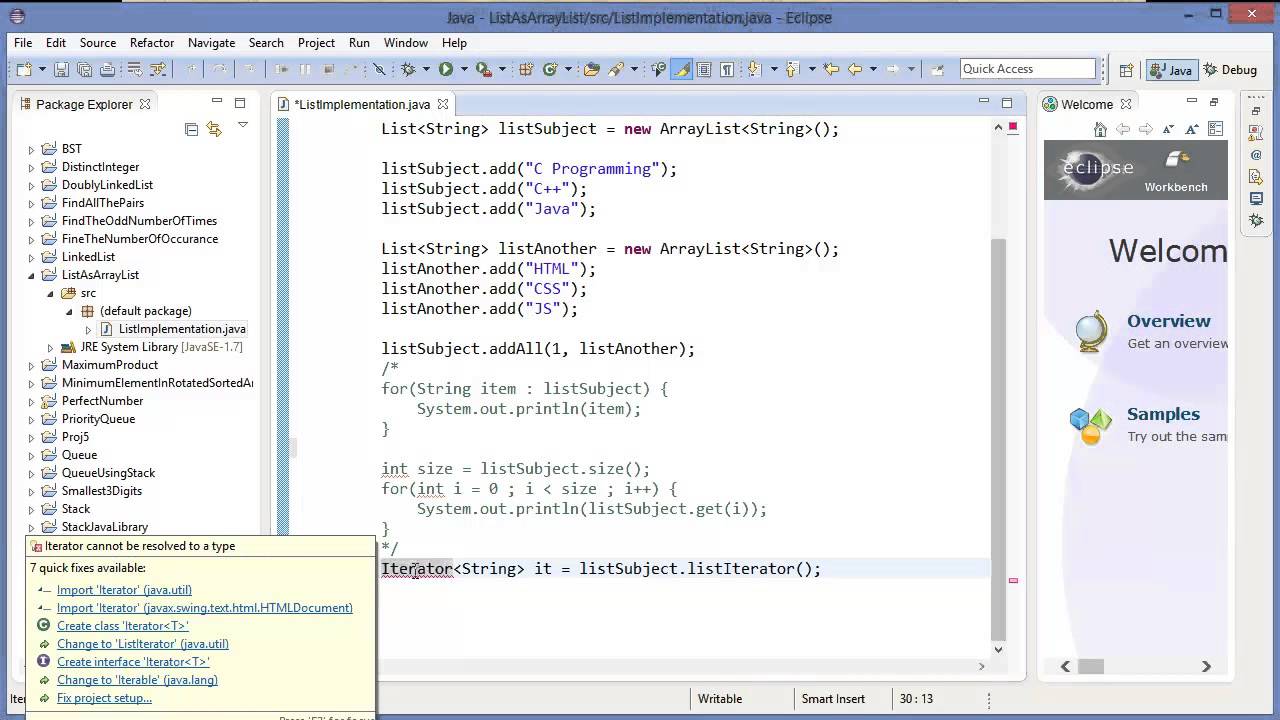
Task: Save the current file with Save icon
Action: (x=62, y=69)
